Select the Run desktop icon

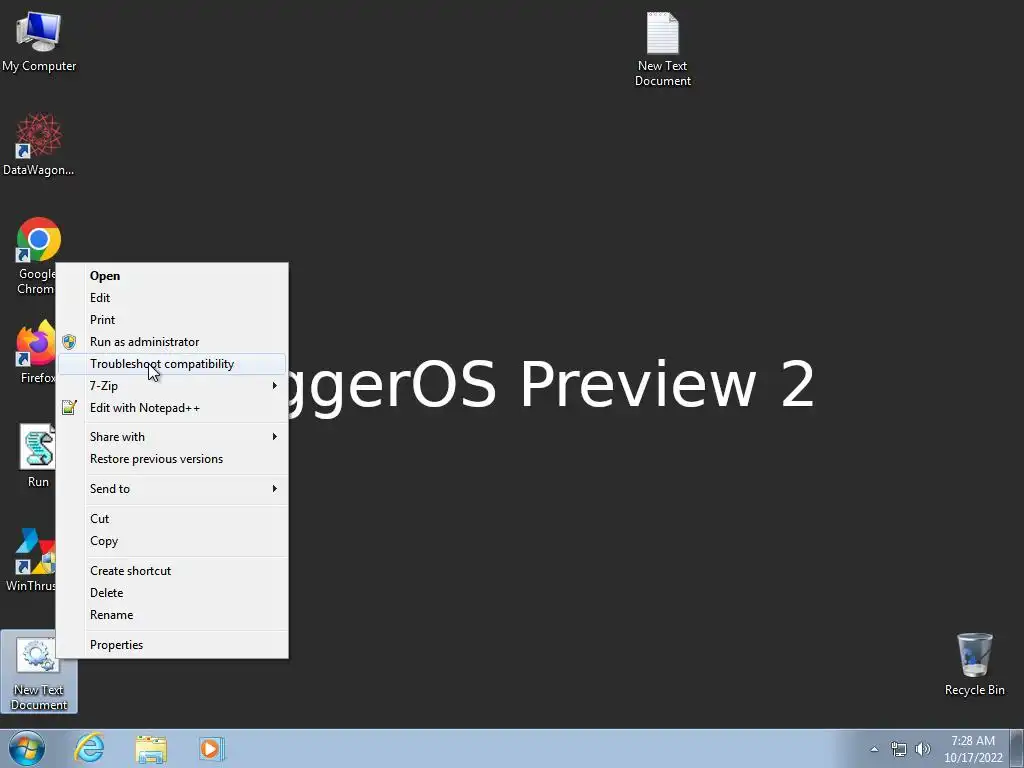click(x=38, y=455)
